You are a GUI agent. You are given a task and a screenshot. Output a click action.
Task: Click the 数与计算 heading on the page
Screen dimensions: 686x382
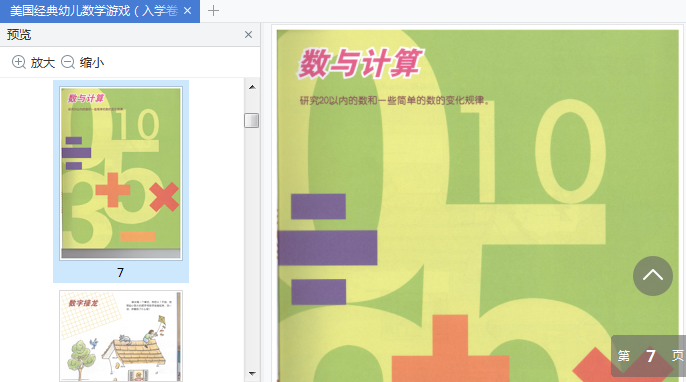coord(360,64)
